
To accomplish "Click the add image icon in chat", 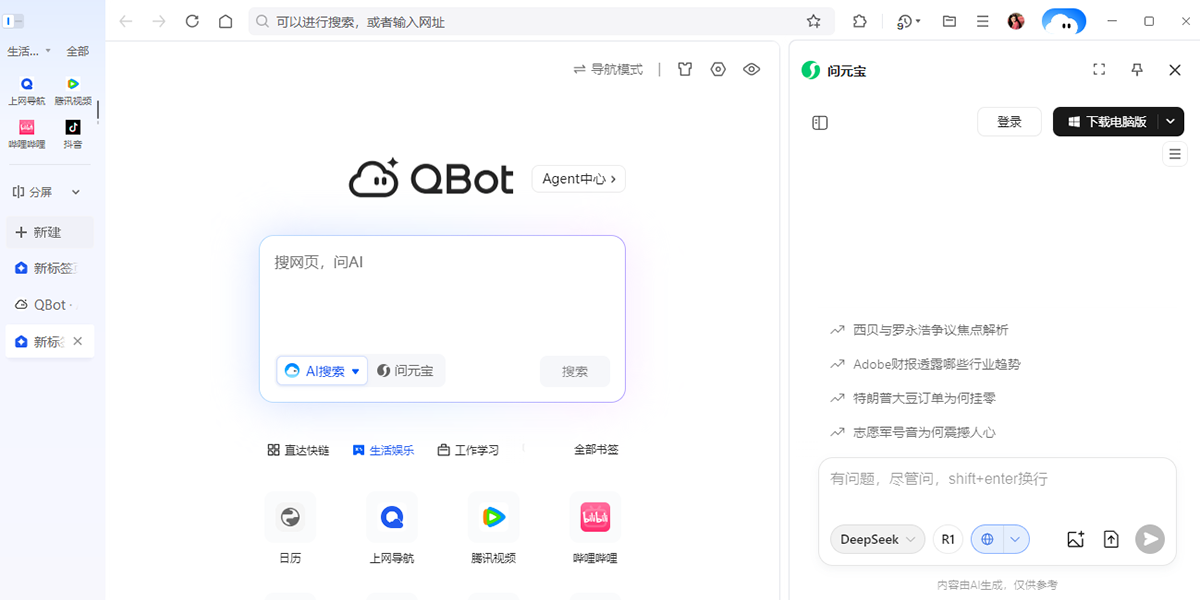I will [x=1076, y=539].
